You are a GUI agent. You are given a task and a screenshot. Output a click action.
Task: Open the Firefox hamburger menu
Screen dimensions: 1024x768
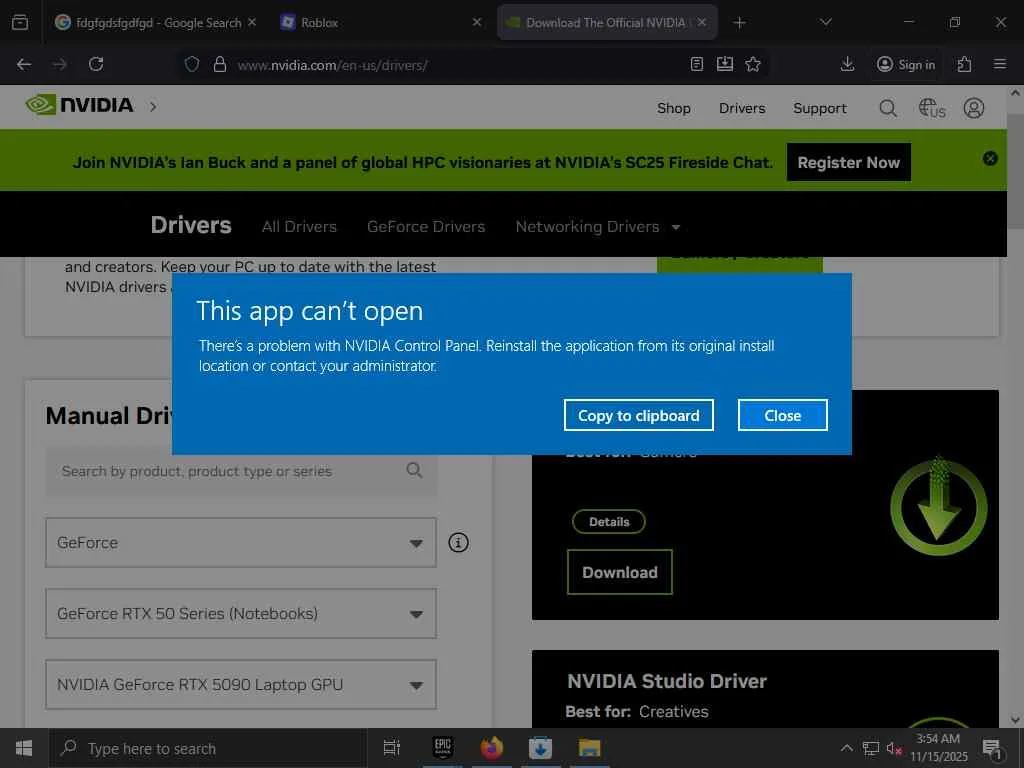click(x=999, y=64)
